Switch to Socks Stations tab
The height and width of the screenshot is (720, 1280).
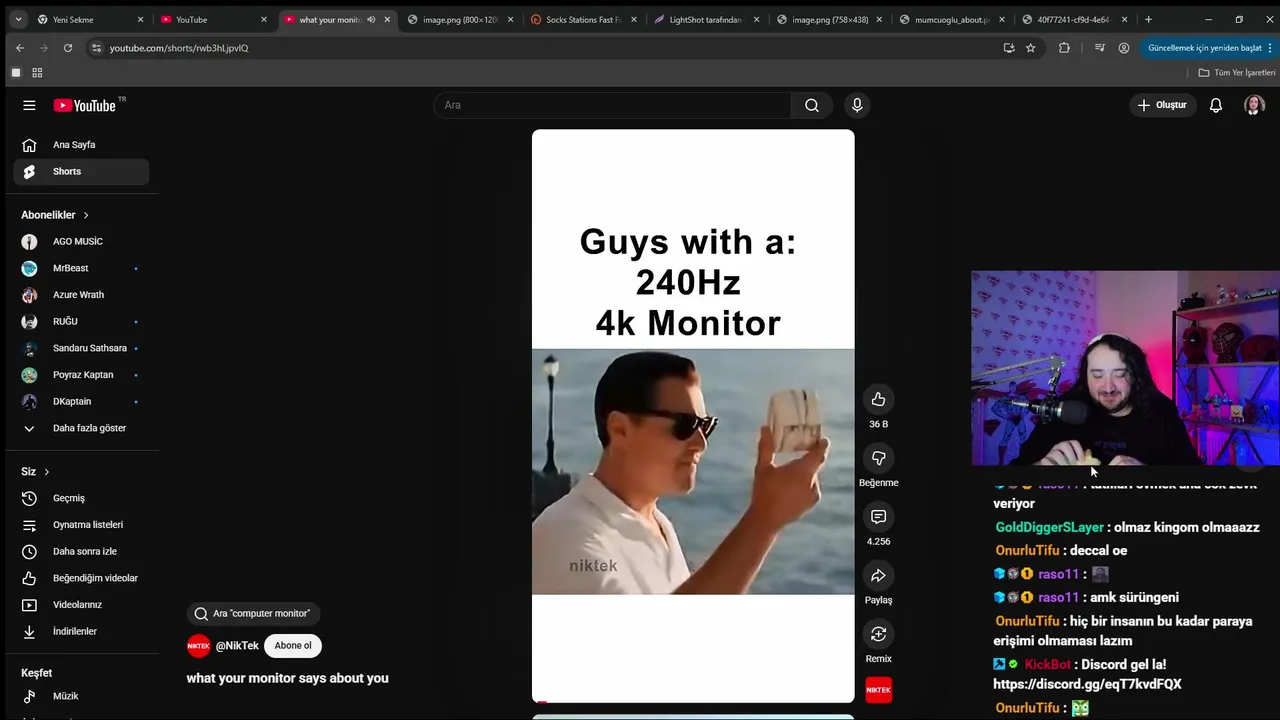click(583, 19)
